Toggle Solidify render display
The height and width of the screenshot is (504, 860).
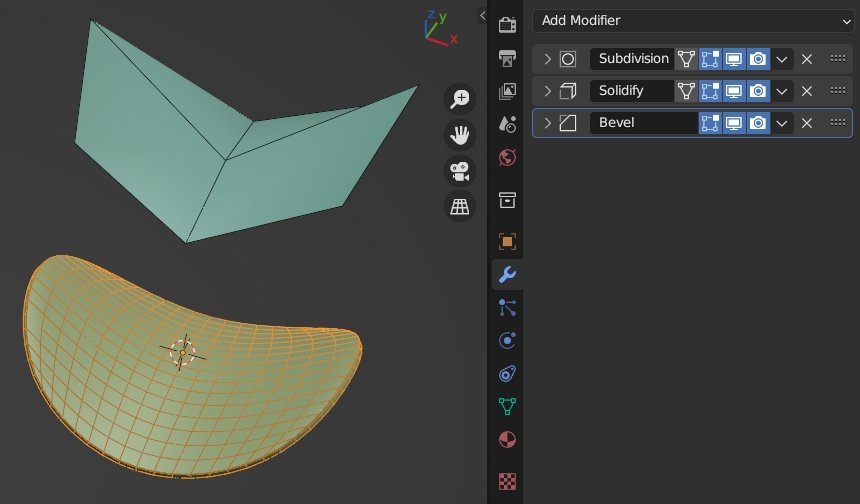[758, 90]
